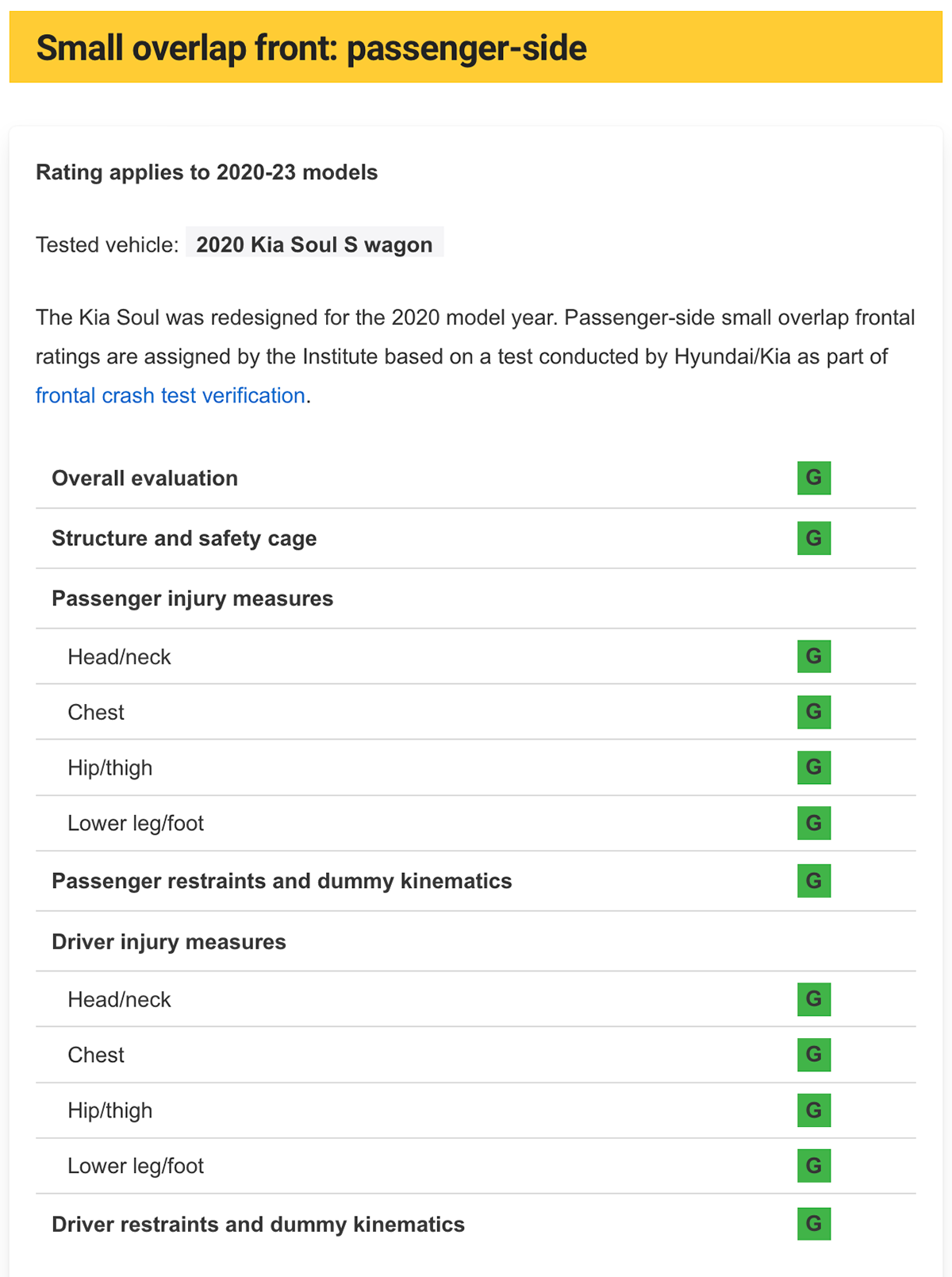952x1277 pixels.
Task: Click the Passenger injury measures row heading
Action: pyautogui.click(x=193, y=598)
